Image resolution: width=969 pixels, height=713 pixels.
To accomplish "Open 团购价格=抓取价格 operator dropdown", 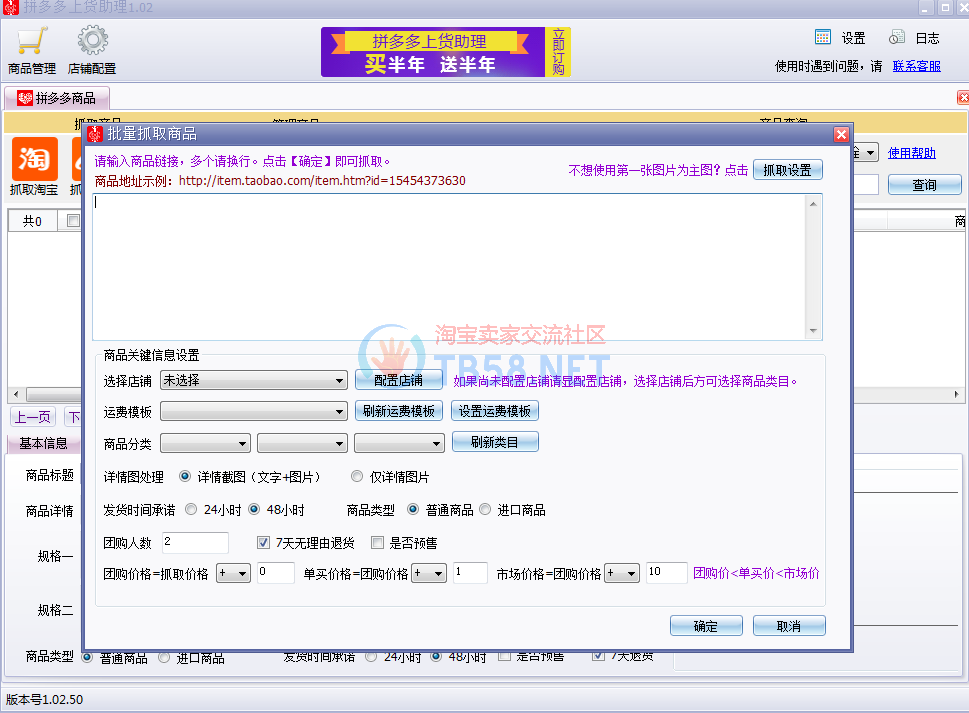I will coord(233,573).
